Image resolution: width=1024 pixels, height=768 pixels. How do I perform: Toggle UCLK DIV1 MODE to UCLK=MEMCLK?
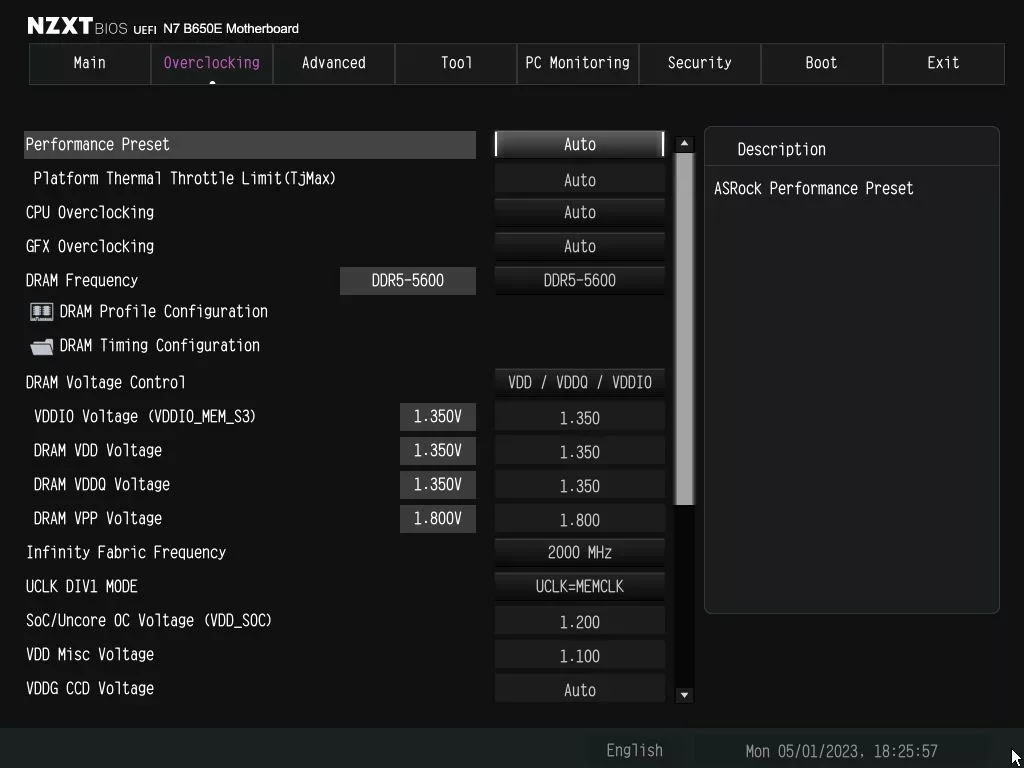coord(579,586)
